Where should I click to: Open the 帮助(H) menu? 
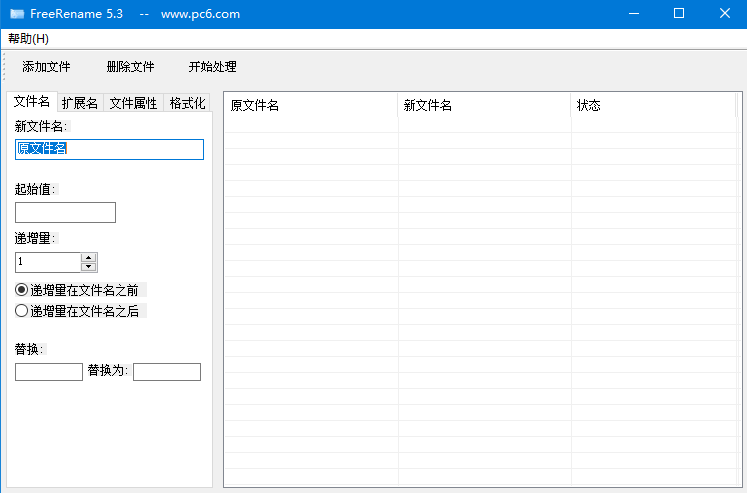(x=28, y=39)
